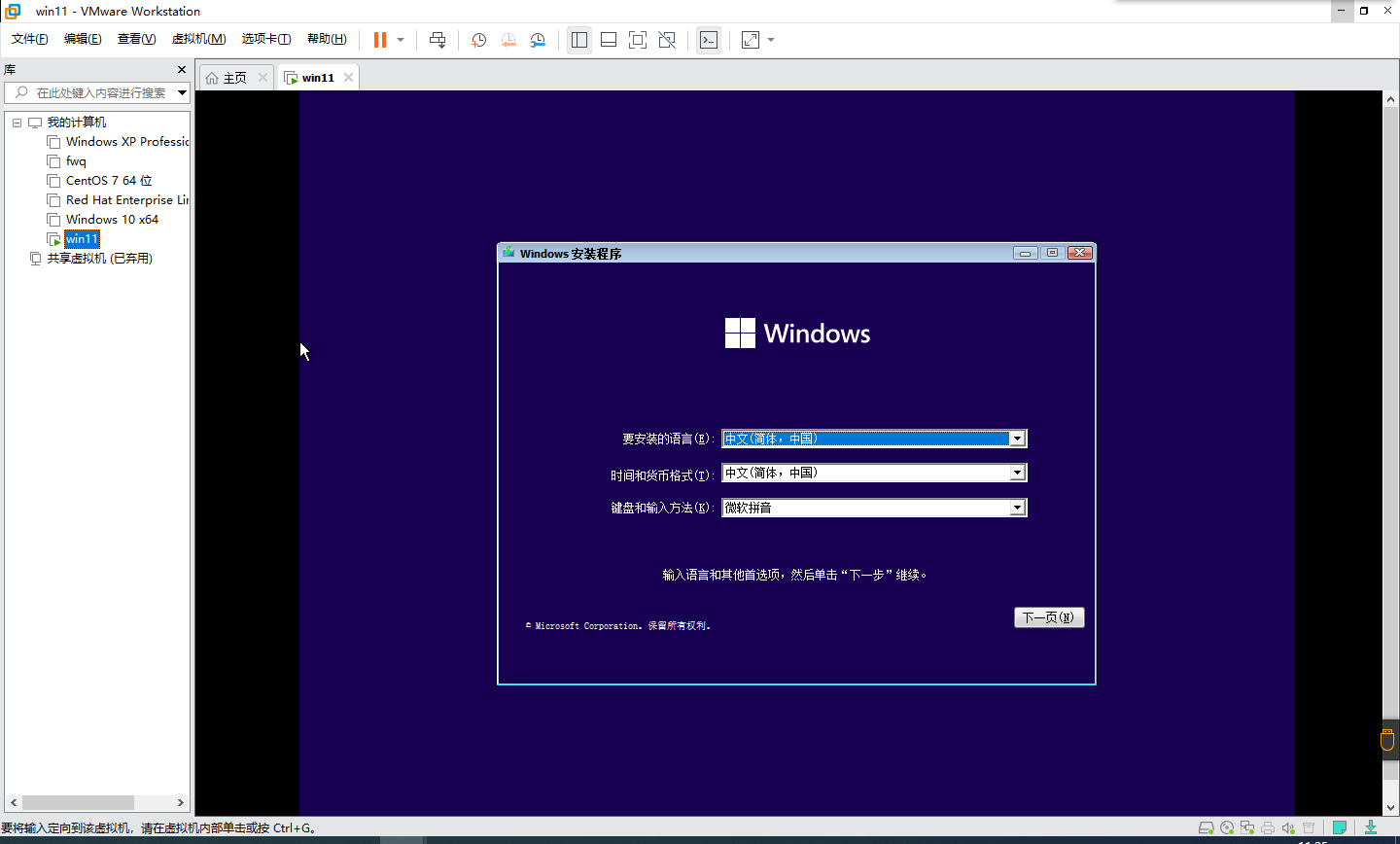
Task: Click the VMware Workstation title bar logo
Action: (x=13, y=11)
